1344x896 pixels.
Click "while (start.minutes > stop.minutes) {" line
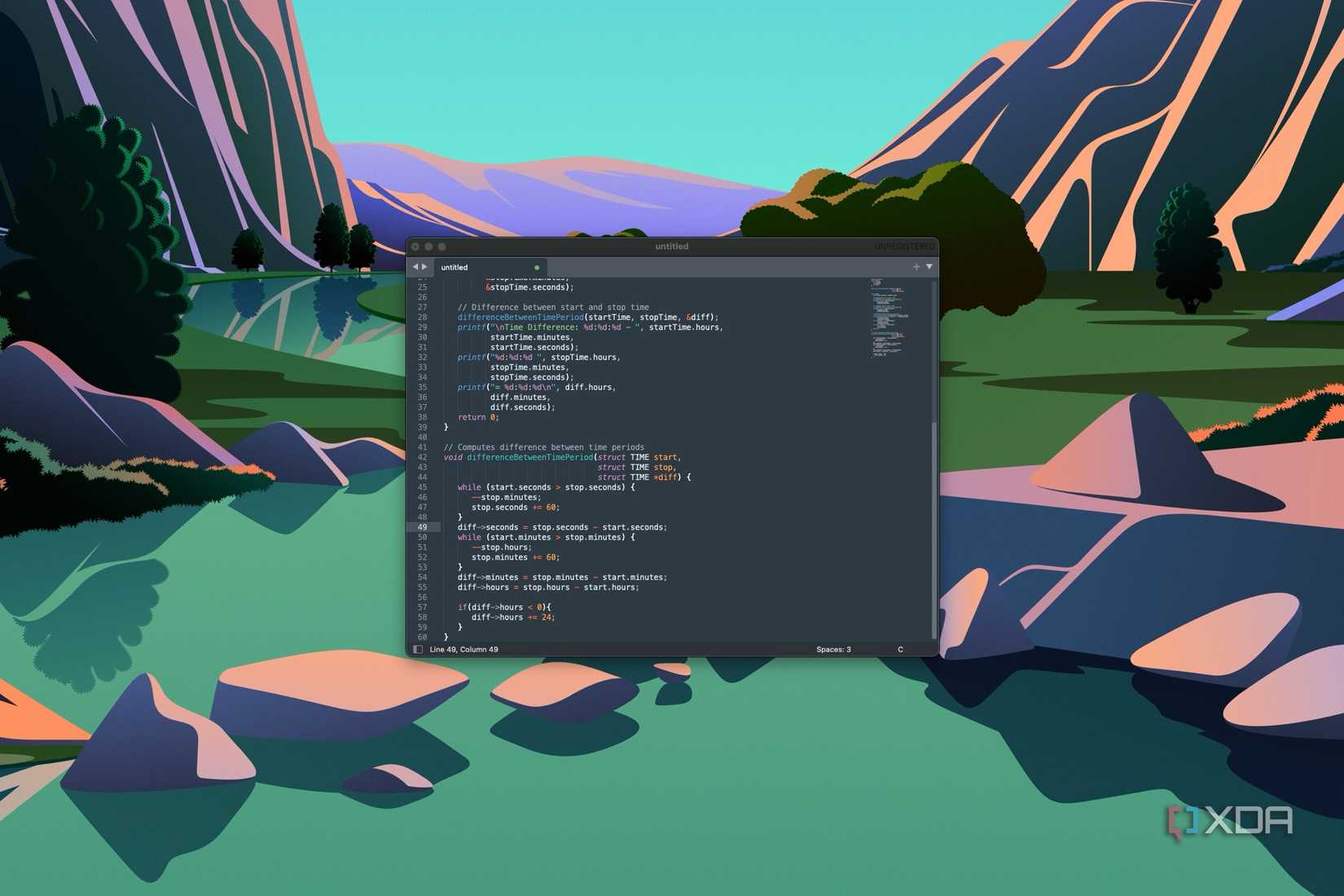[546, 538]
